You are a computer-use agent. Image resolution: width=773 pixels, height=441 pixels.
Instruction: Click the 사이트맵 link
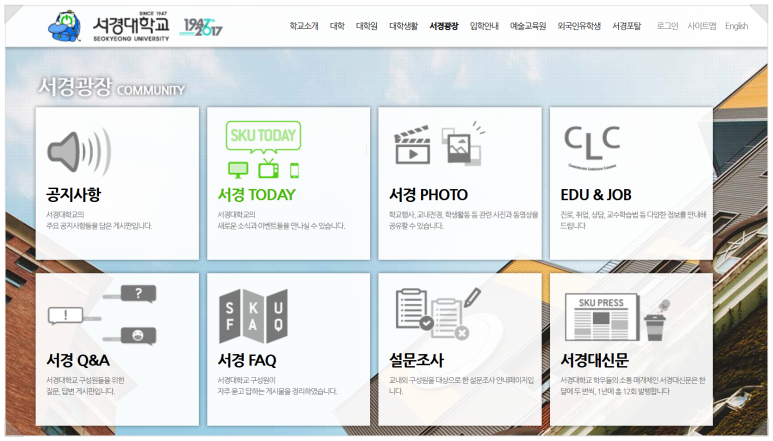[x=702, y=26]
